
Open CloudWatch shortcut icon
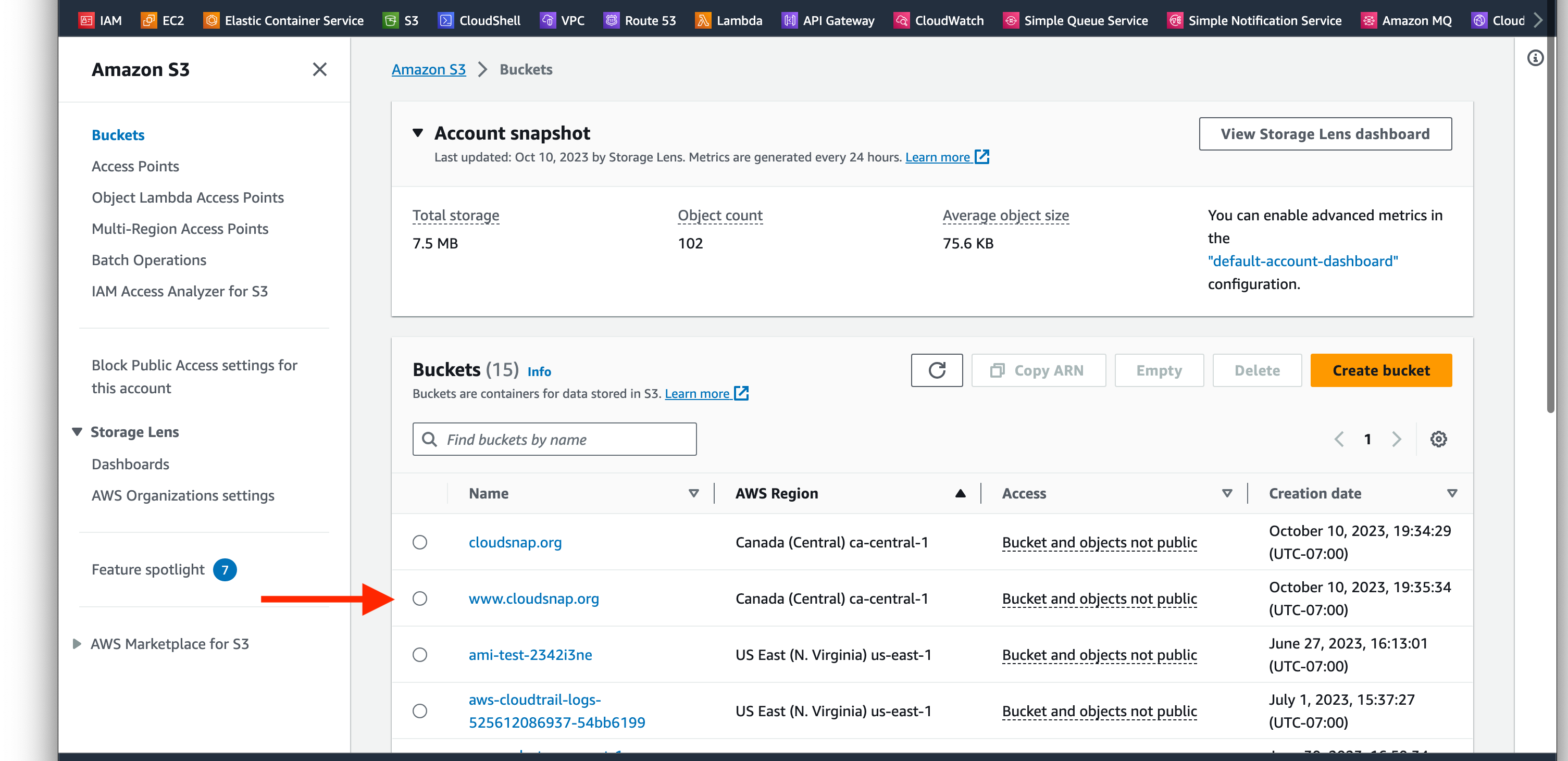click(902, 20)
